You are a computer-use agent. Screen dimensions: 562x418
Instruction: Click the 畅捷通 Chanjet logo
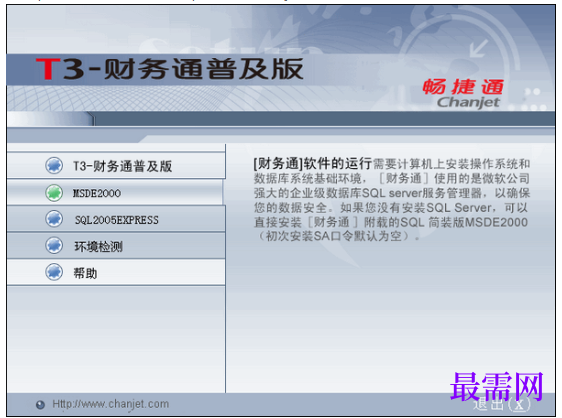point(464,93)
